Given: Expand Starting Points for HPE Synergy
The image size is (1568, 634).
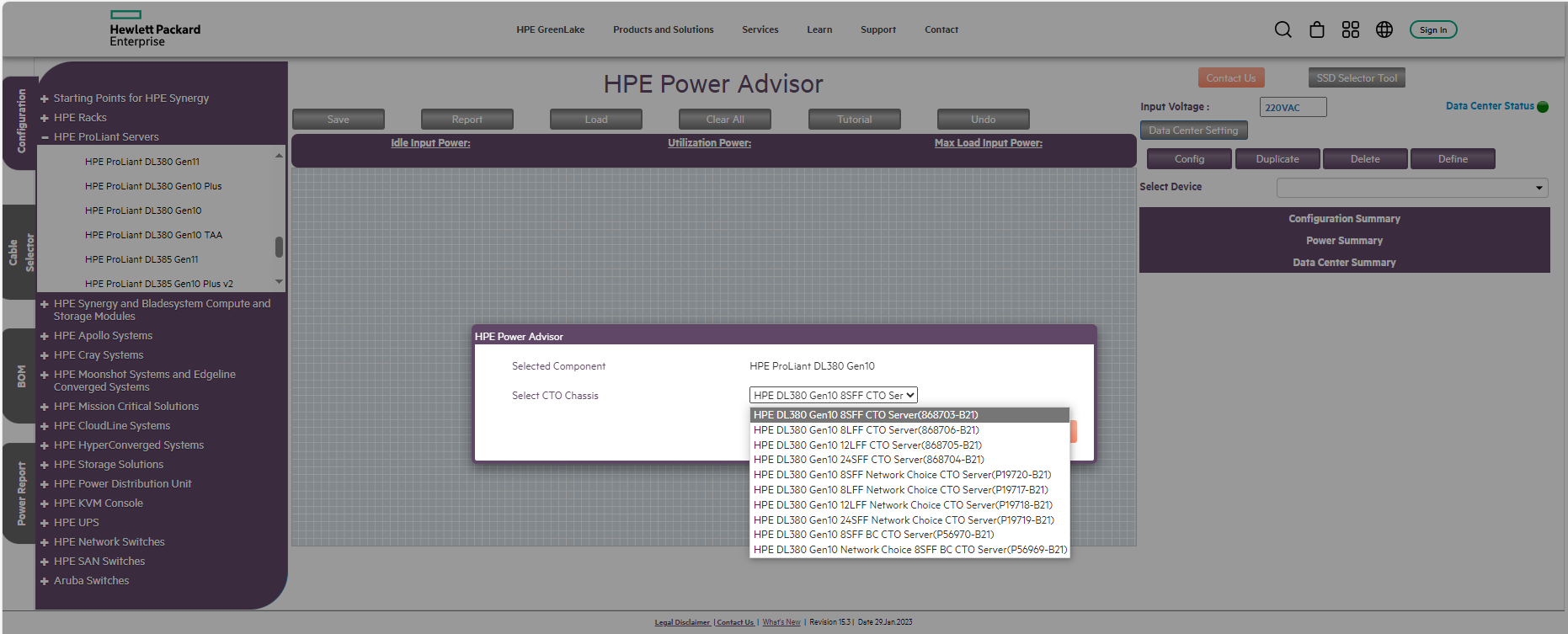Looking at the screenshot, I should 45,99.
